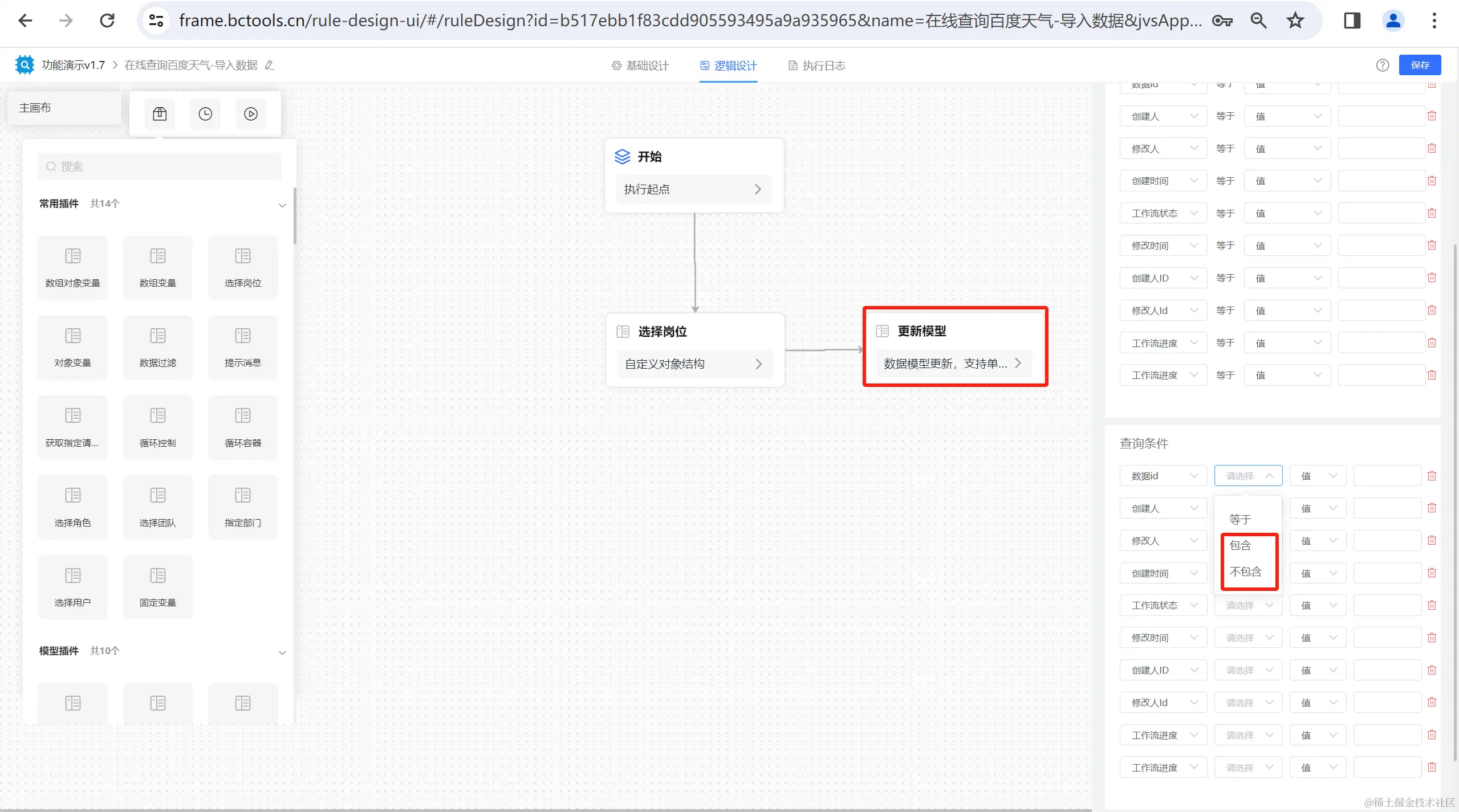The width and height of the screenshot is (1459, 812).
Task: Click the help question mark icon
Action: pos(1382,66)
